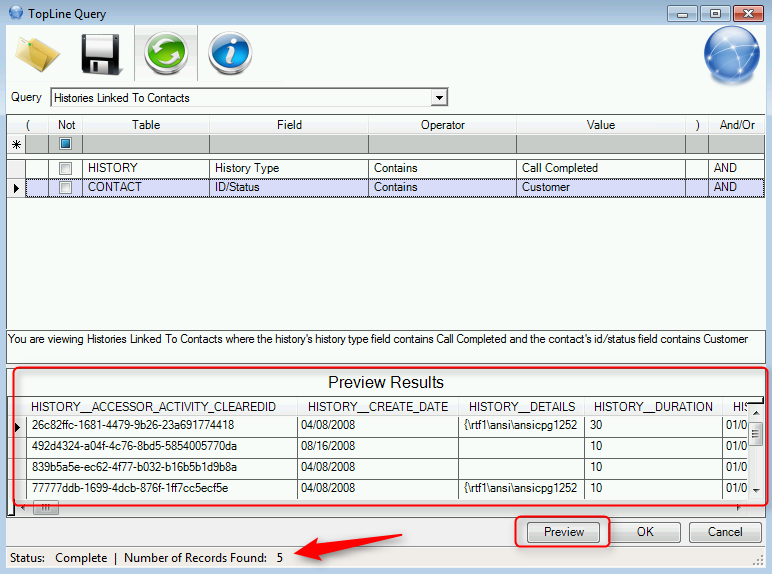Screen dimensions: 772x574
Task: Click the Value column header
Action: point(601,125)
